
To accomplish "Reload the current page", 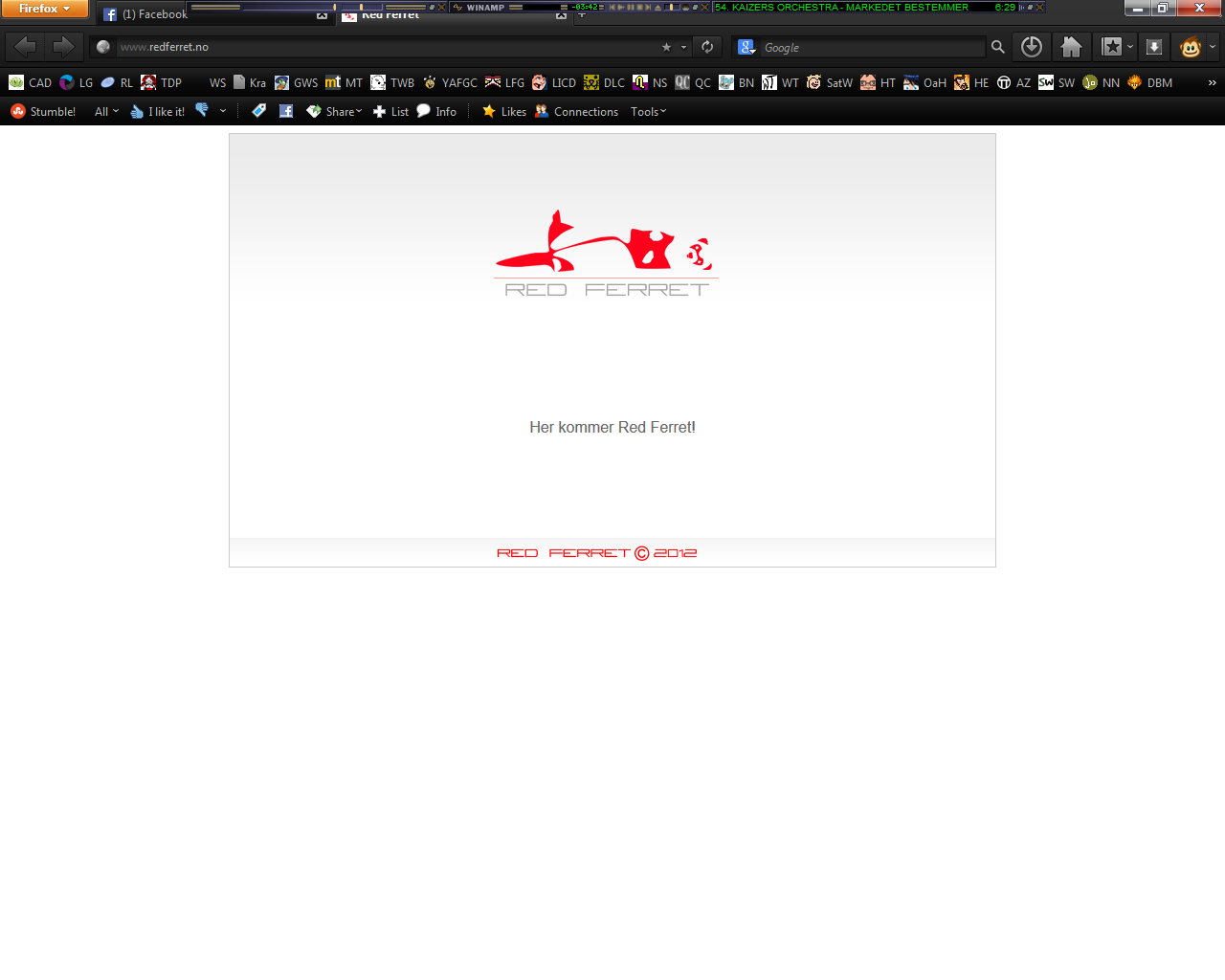I will pos(707,47).
